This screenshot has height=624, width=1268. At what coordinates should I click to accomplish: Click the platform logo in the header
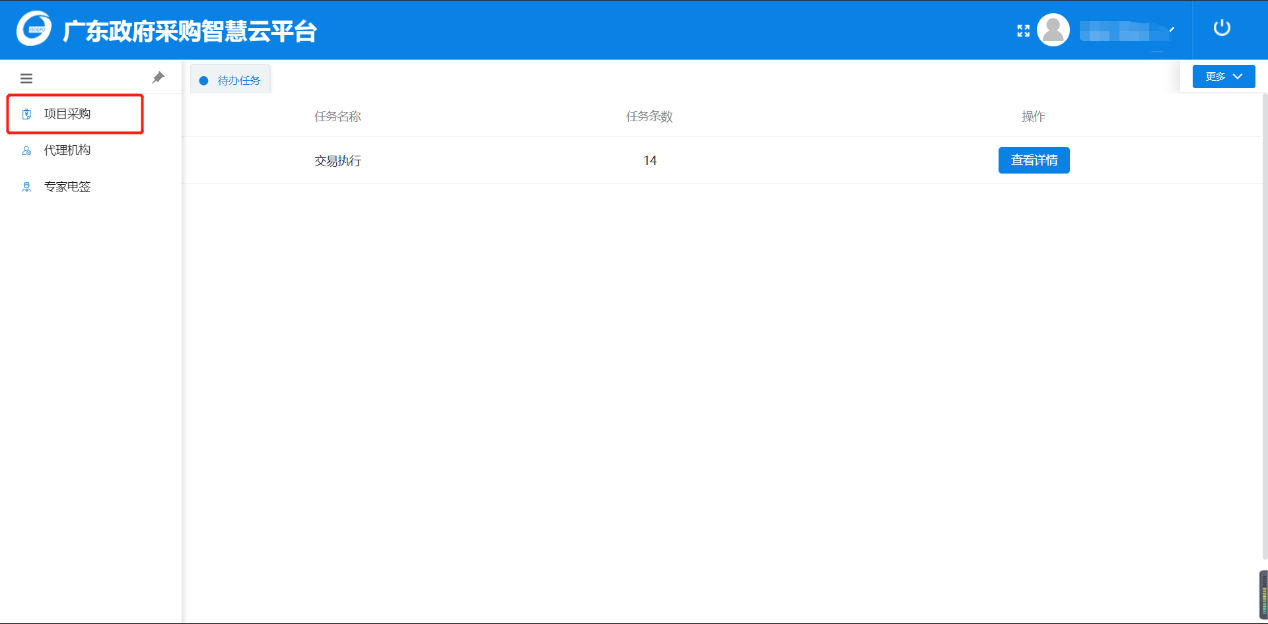[34, 29]
